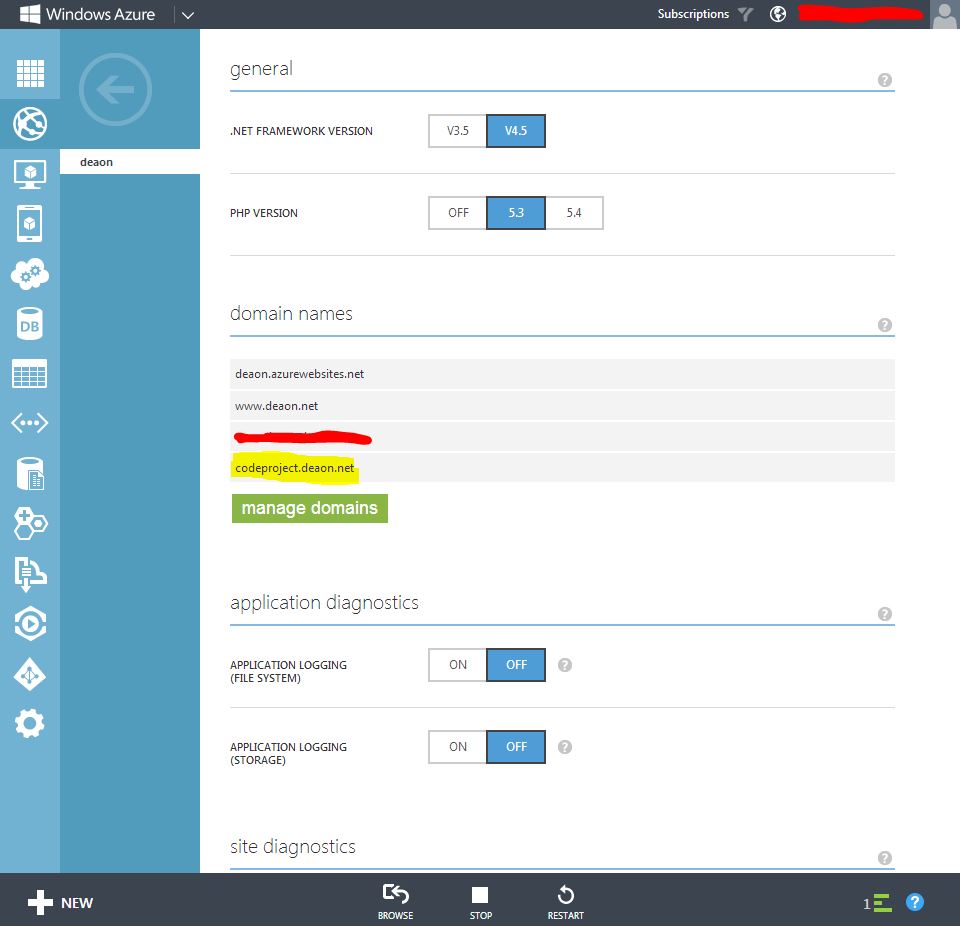Viewport: 960px width, 926px height.
Task: Open the sidebar cylinder-with-document icon
Action: [30, 473]
